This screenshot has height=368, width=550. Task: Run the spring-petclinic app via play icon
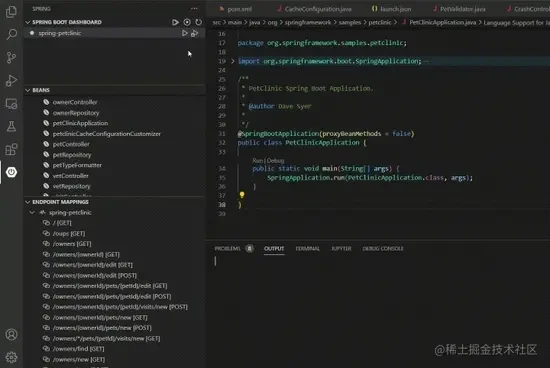tap(185, 33)
